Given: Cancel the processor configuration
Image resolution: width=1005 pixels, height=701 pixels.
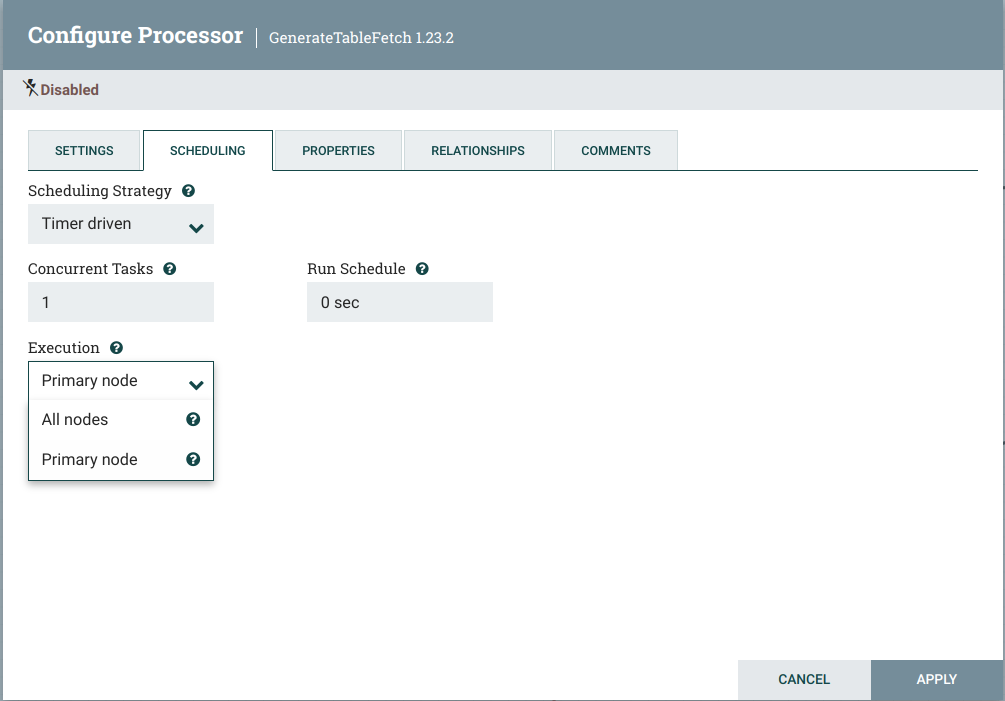Looking at the screenshot, I should [x=804, y=679].
